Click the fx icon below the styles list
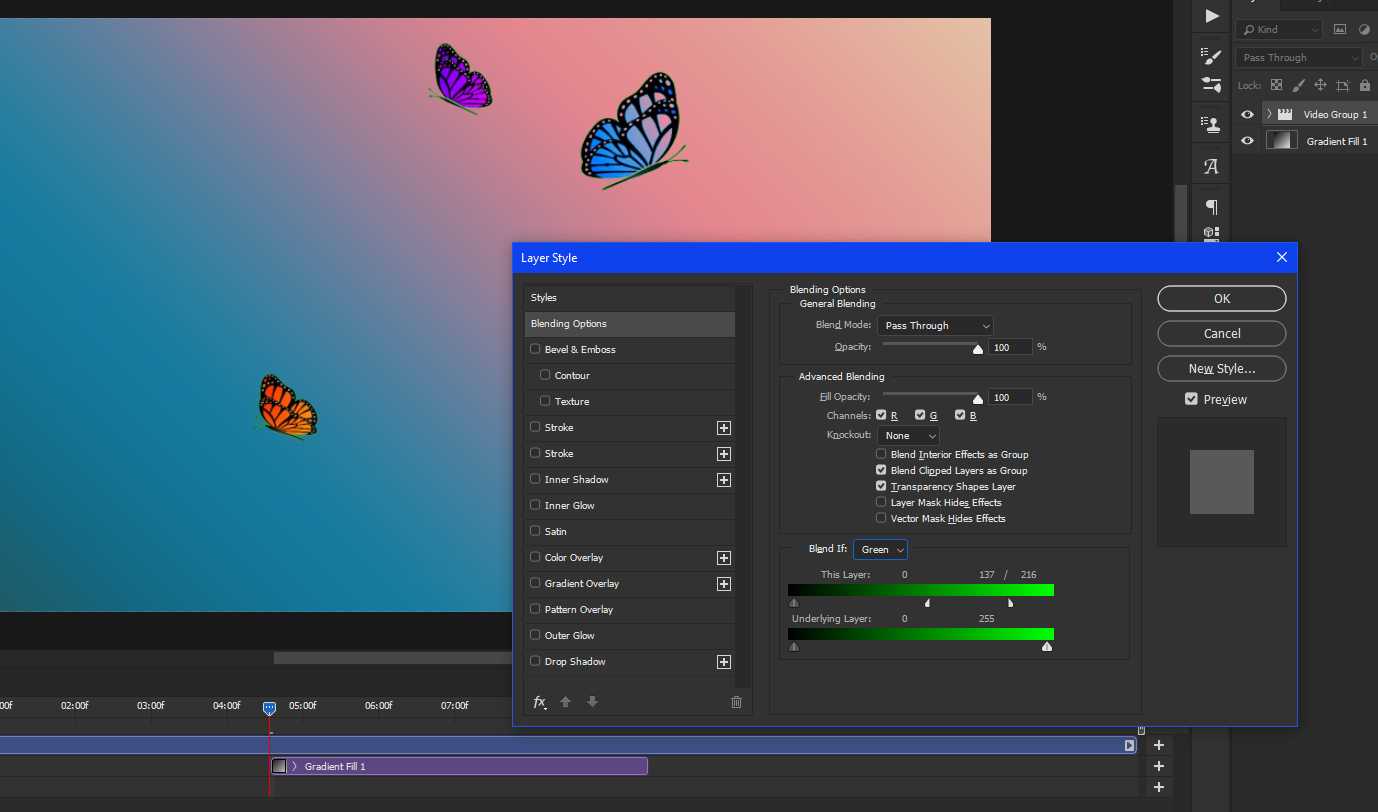Image resolution: width=1378 pixels, height=812 pixels. tap(538, 702)
